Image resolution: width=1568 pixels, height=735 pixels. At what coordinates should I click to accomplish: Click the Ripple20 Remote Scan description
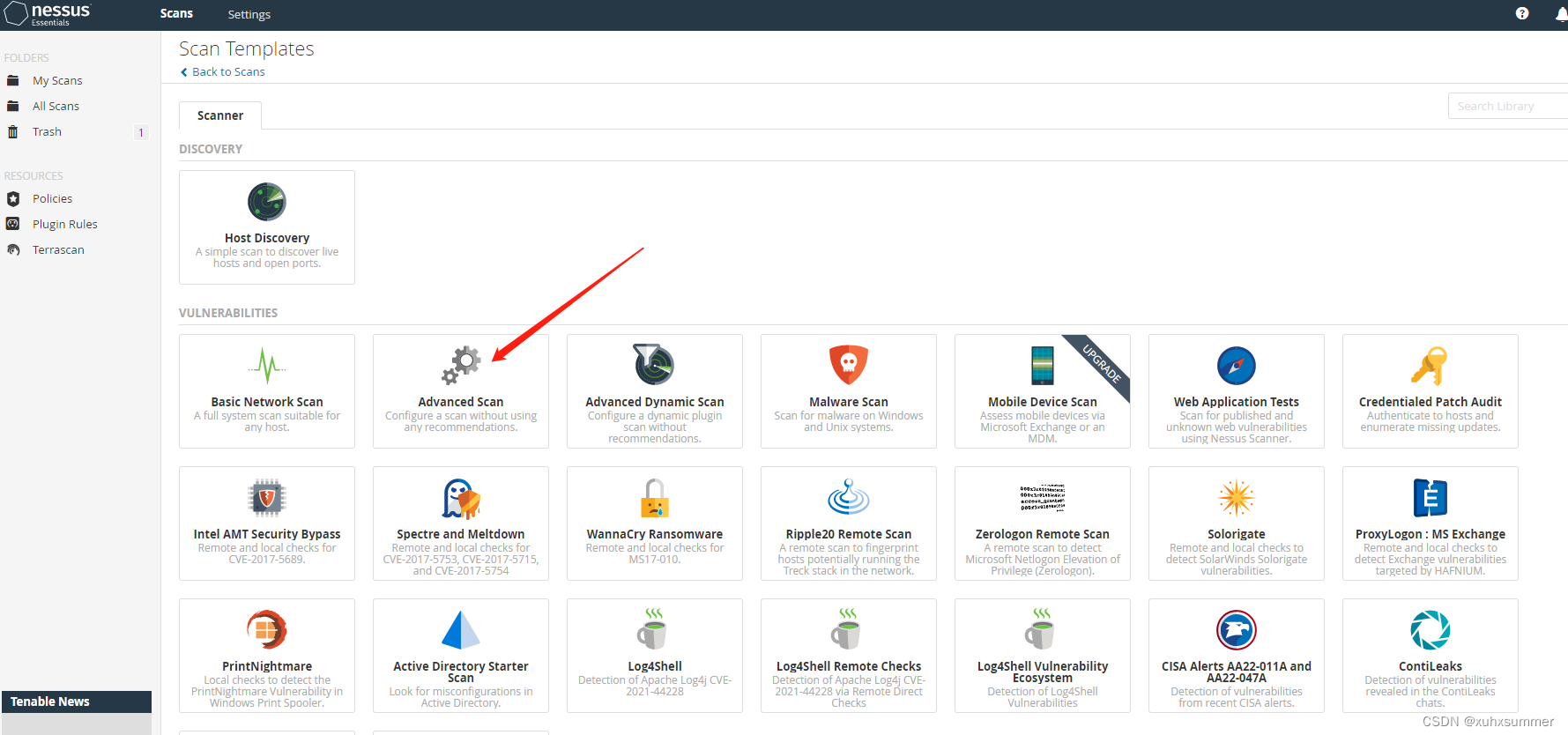click(849, 560)
